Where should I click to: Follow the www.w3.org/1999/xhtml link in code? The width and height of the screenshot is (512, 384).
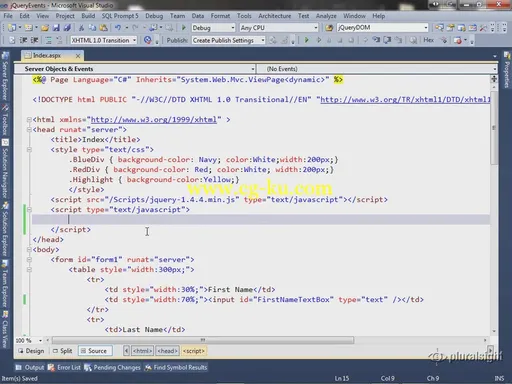click(154, 120)
